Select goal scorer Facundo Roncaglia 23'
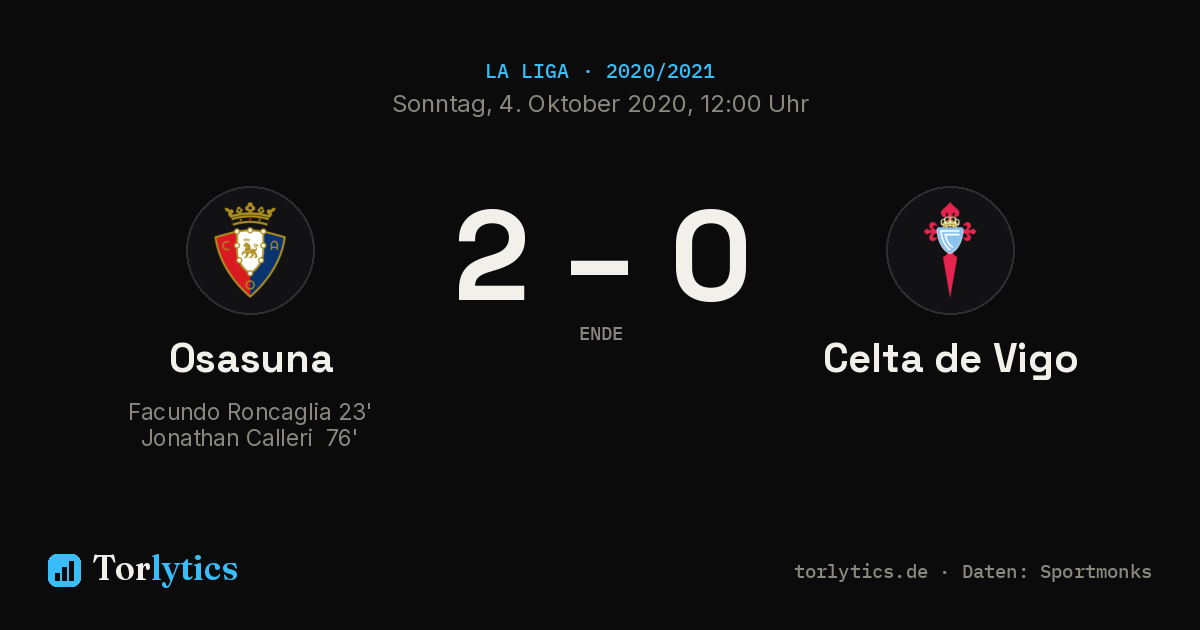This screenshot has width=1200, height=630. 250,412
